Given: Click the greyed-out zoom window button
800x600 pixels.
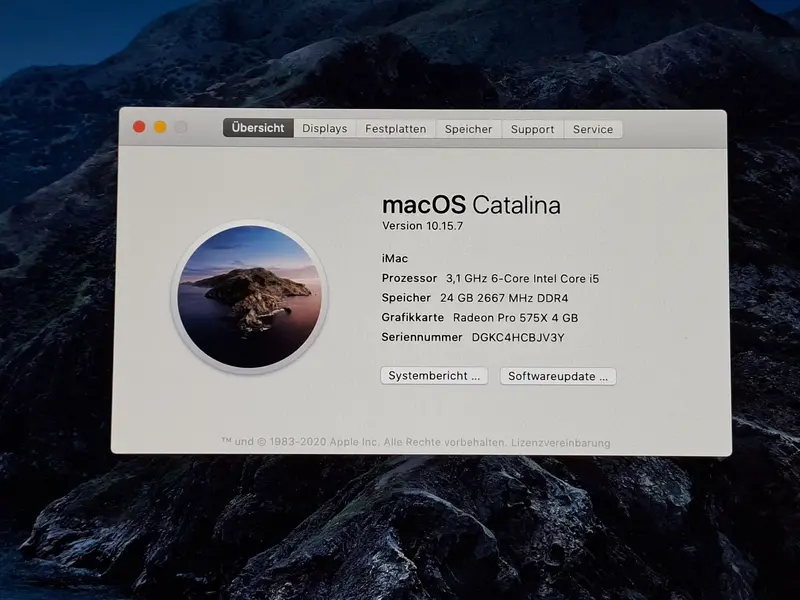Looking at the screenshot, I should pos(181,127).
